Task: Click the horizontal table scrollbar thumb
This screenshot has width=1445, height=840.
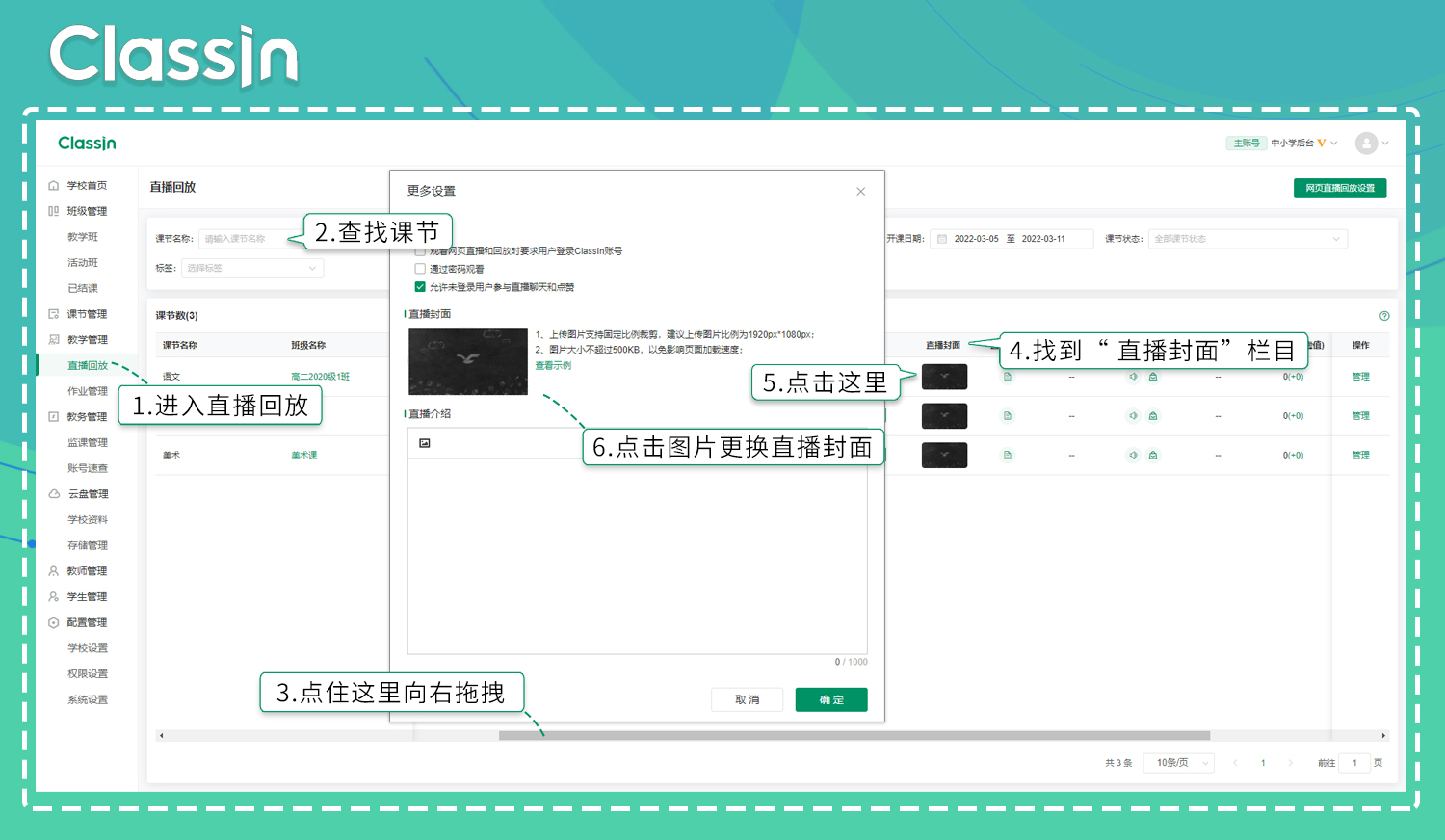Action: click(x=854, y=736)
